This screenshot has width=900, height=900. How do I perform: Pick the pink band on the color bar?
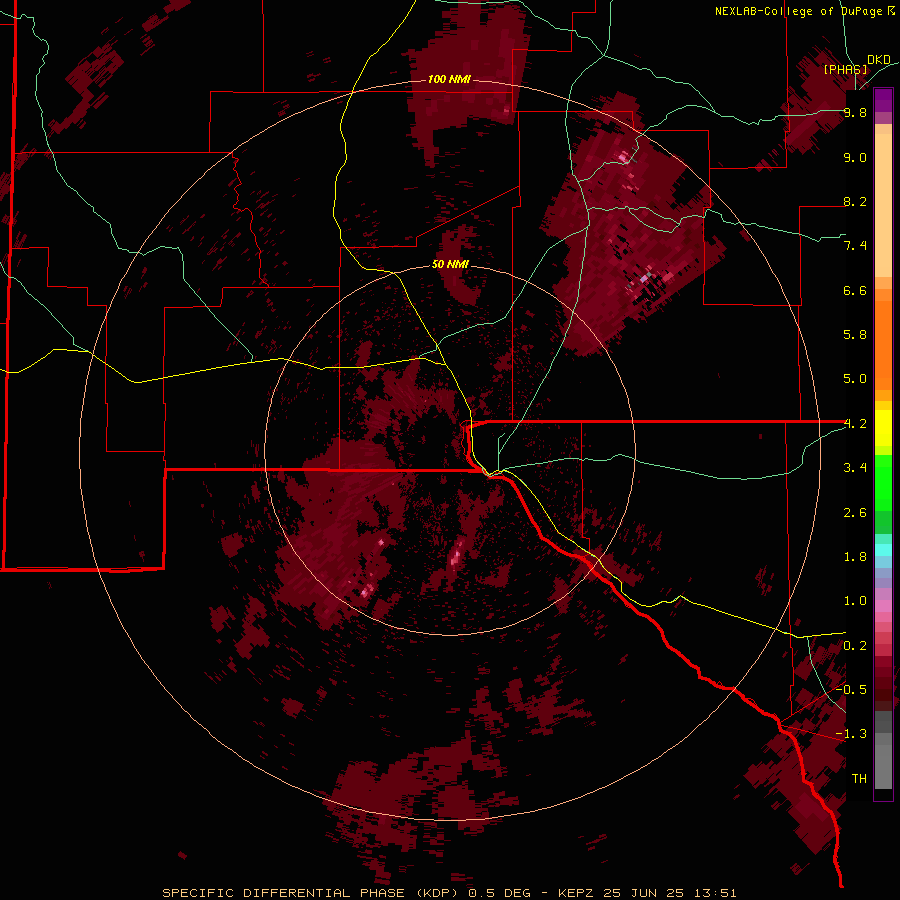point(883,606)
